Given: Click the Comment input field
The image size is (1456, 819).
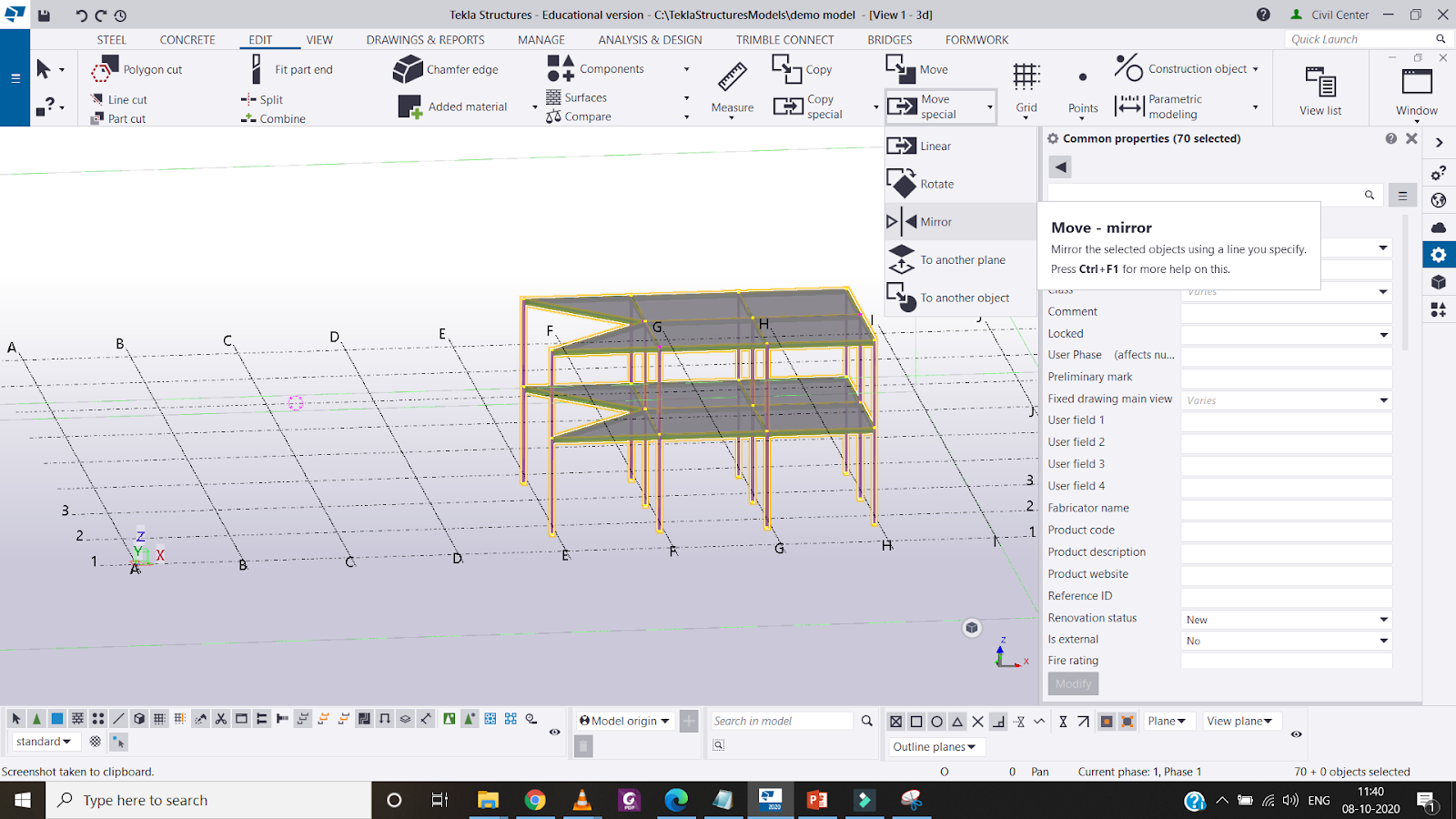Looking at the screenshot, I should 1287,313.
